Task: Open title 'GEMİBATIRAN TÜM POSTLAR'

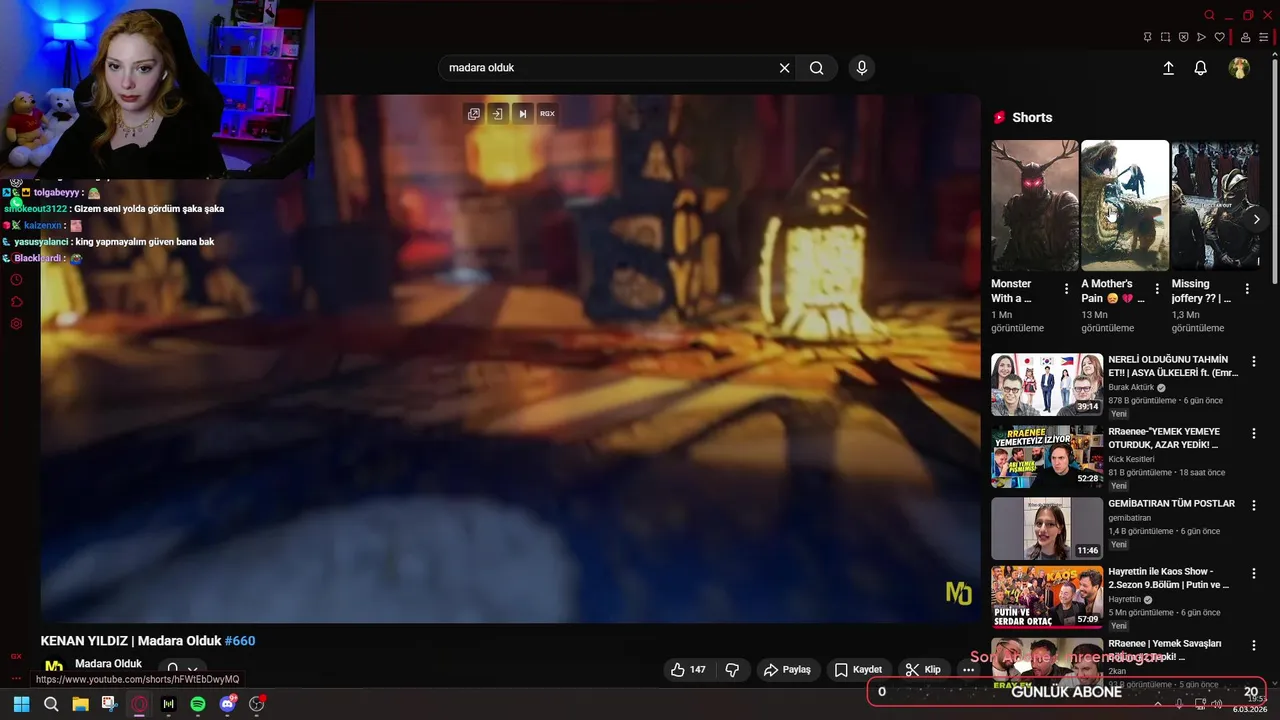Action: coord(1171,504)
